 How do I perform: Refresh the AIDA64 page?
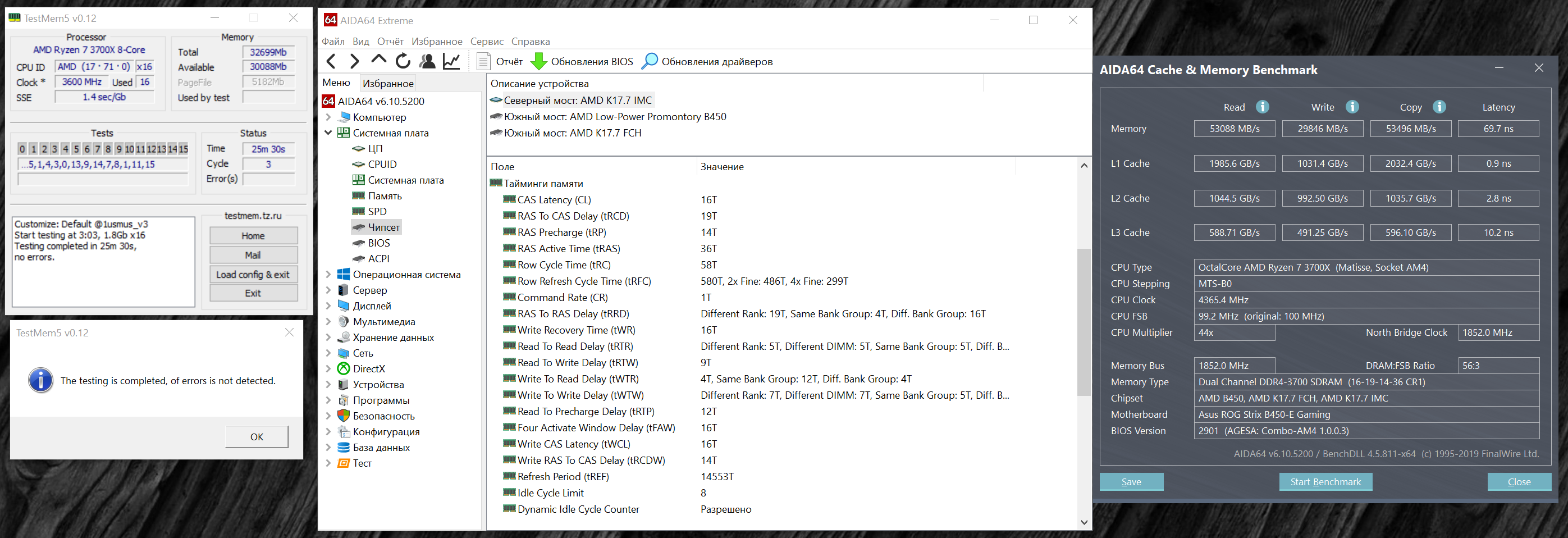coord(403,61)
